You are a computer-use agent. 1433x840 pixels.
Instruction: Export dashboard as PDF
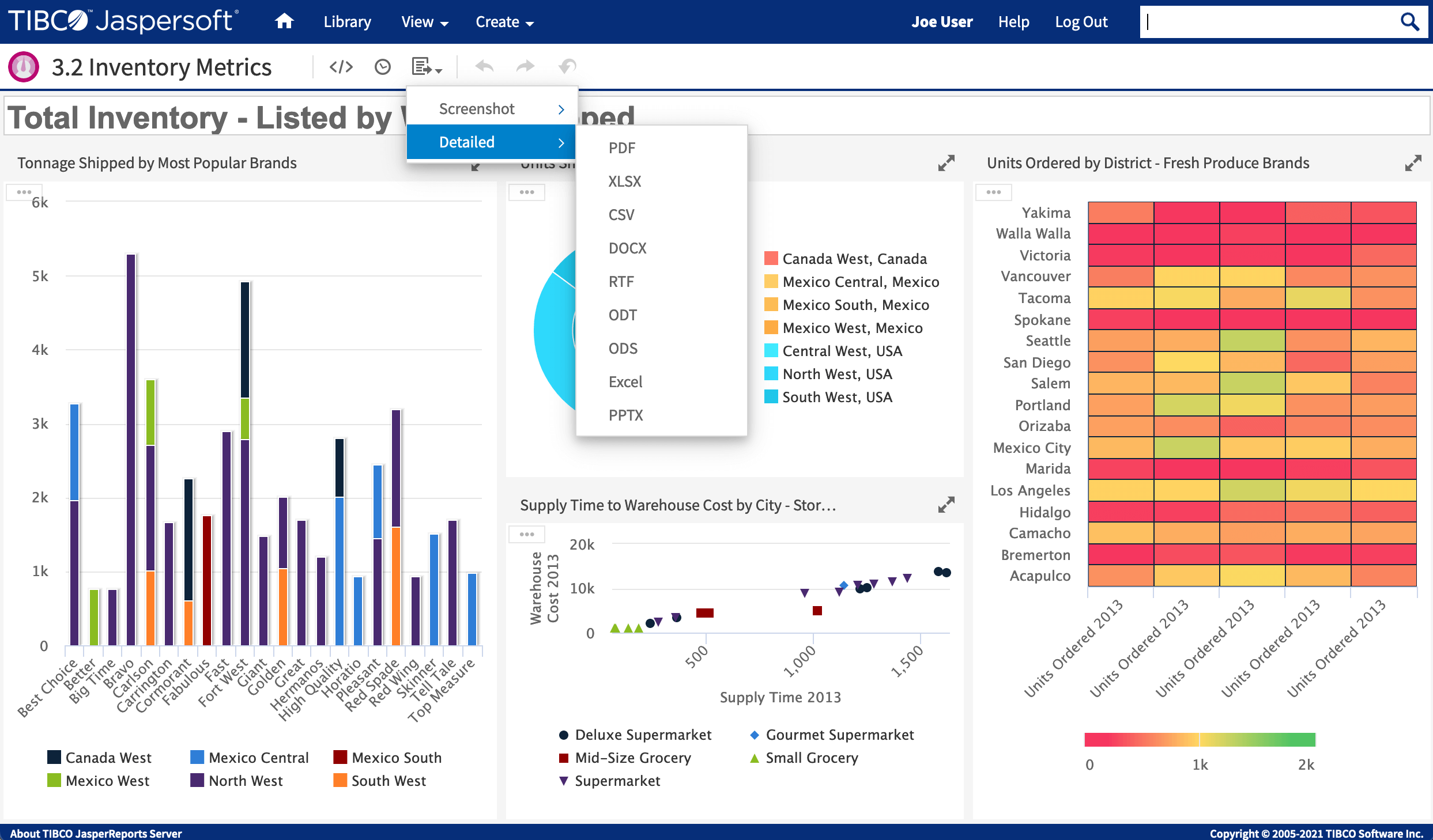tap(662, 148)
